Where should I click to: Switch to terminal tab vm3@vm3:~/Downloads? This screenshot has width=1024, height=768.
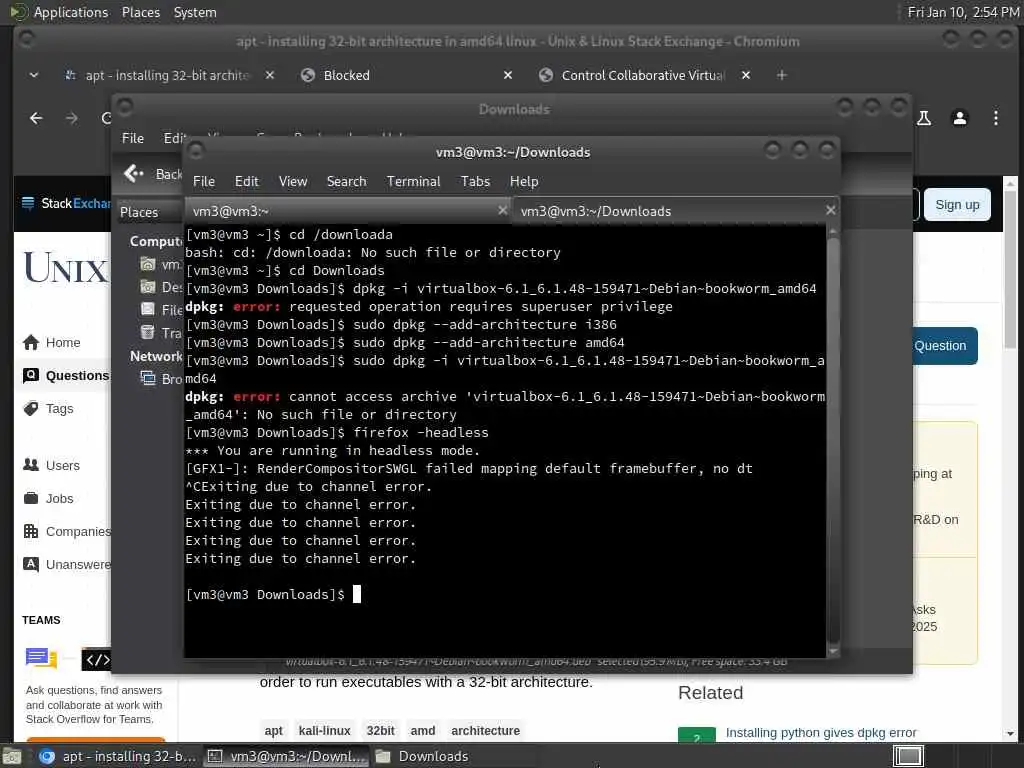676,211
